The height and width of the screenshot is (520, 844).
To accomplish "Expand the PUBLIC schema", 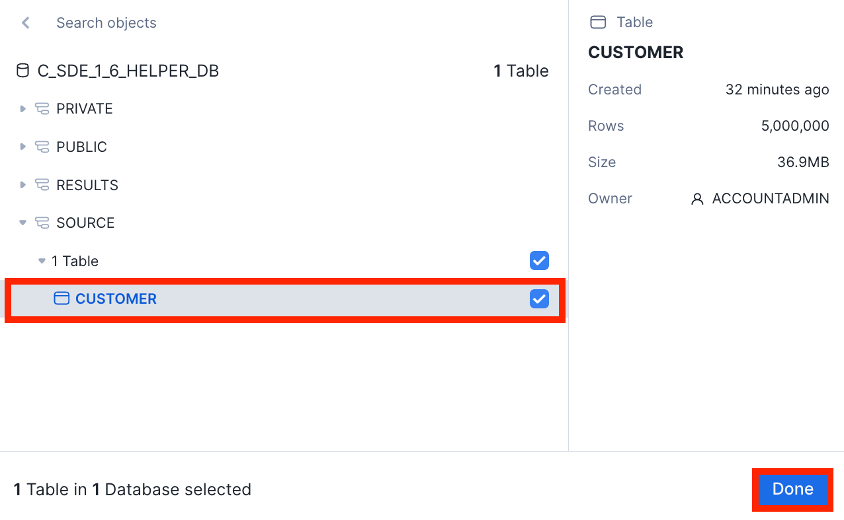I will click(x=23, y=147).
